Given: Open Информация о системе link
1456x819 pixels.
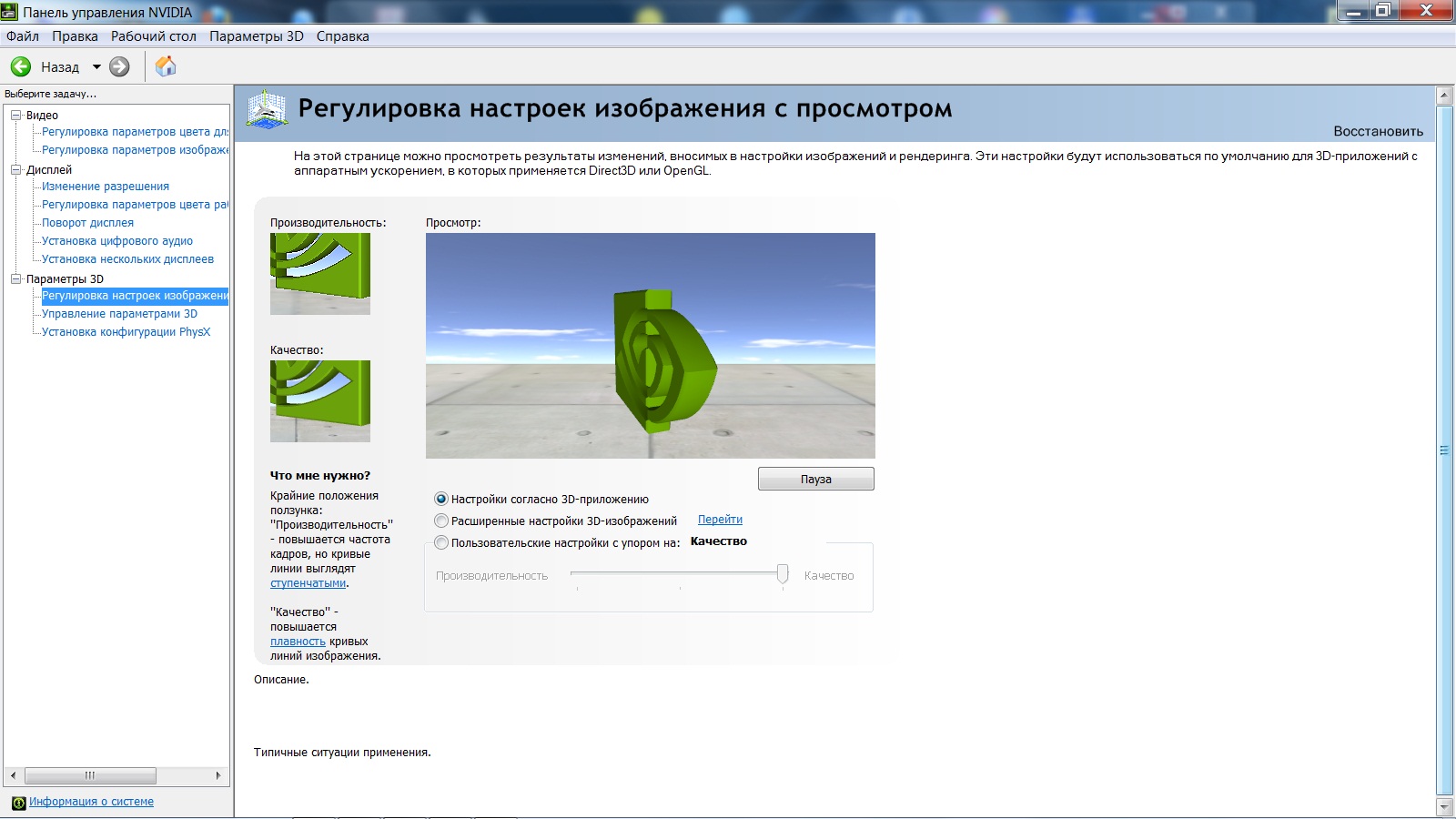Looking at the screenshot, I should coord(91,802).
